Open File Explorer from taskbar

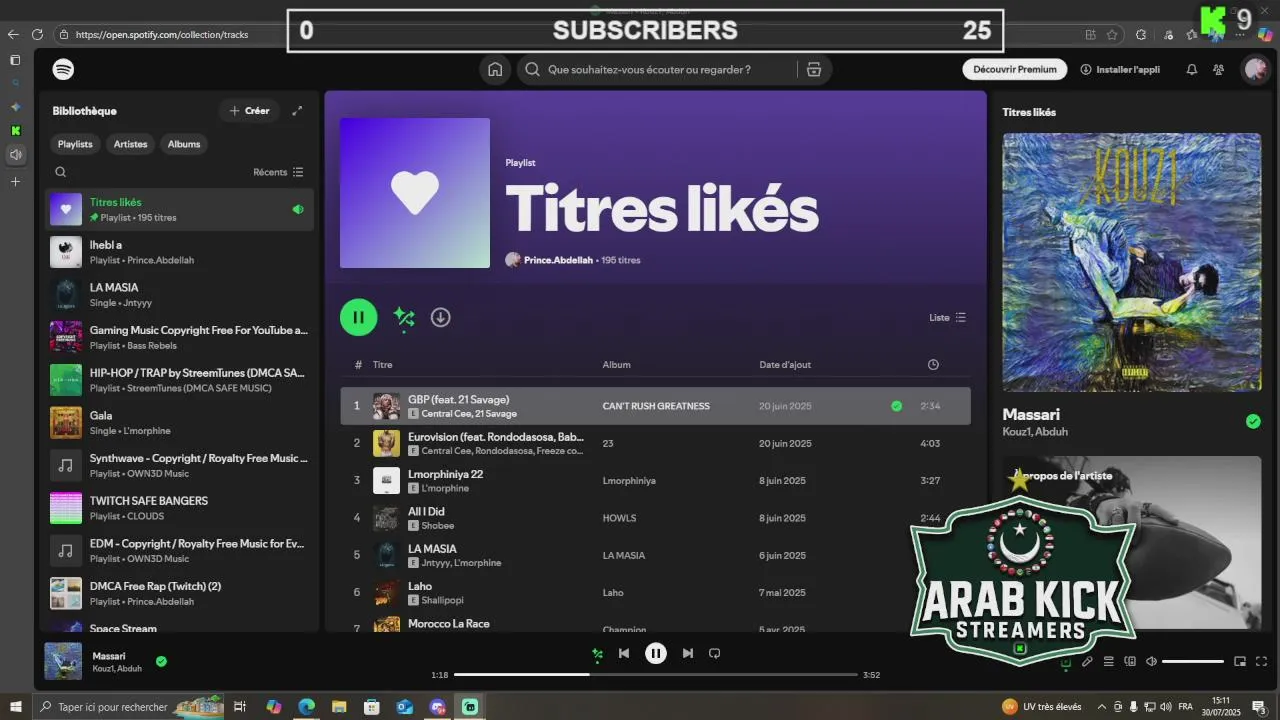coord(339,707)
